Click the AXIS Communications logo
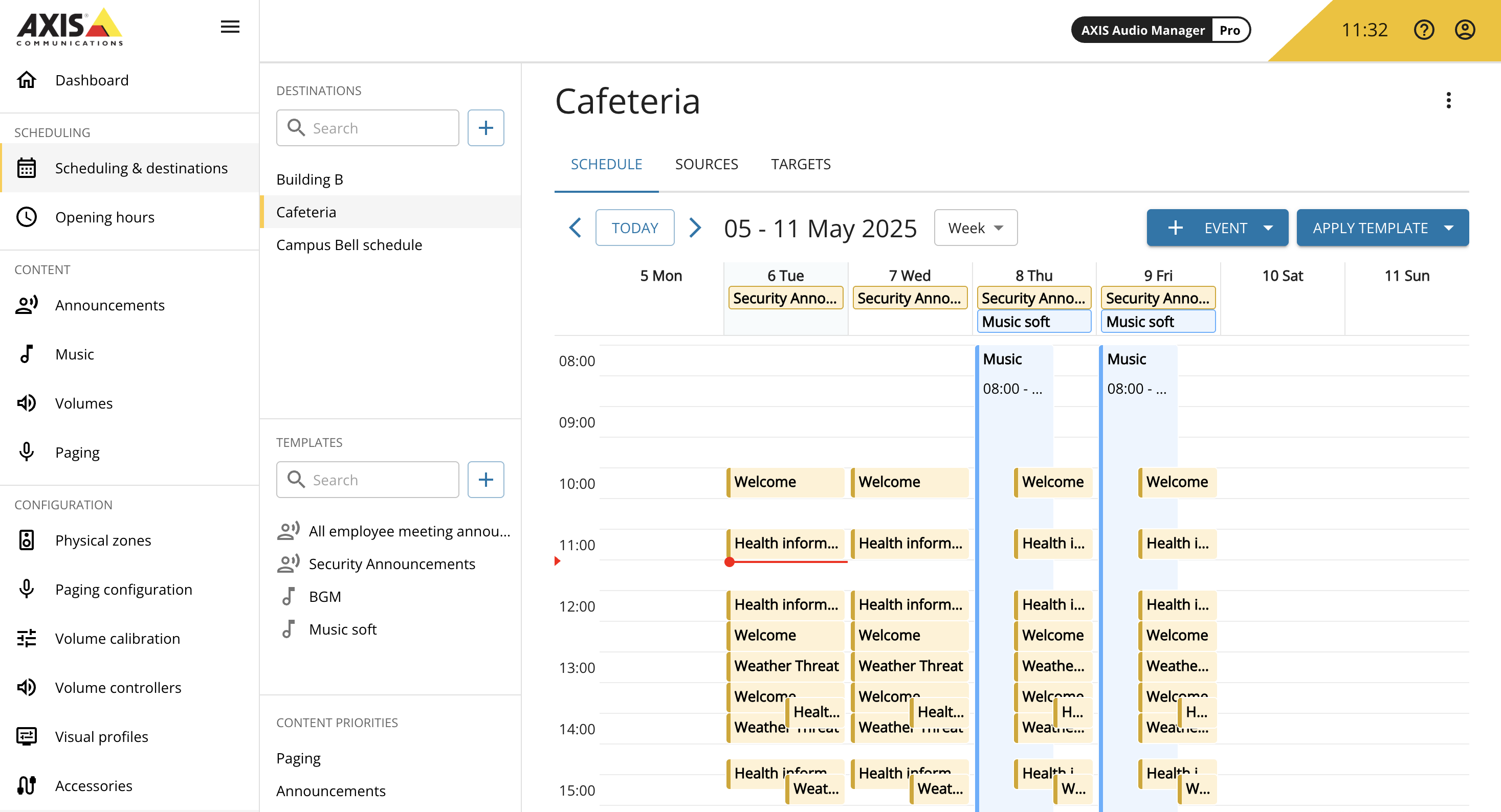The height and width of the screenshot is (812, 1501). [x=70, y=27]
